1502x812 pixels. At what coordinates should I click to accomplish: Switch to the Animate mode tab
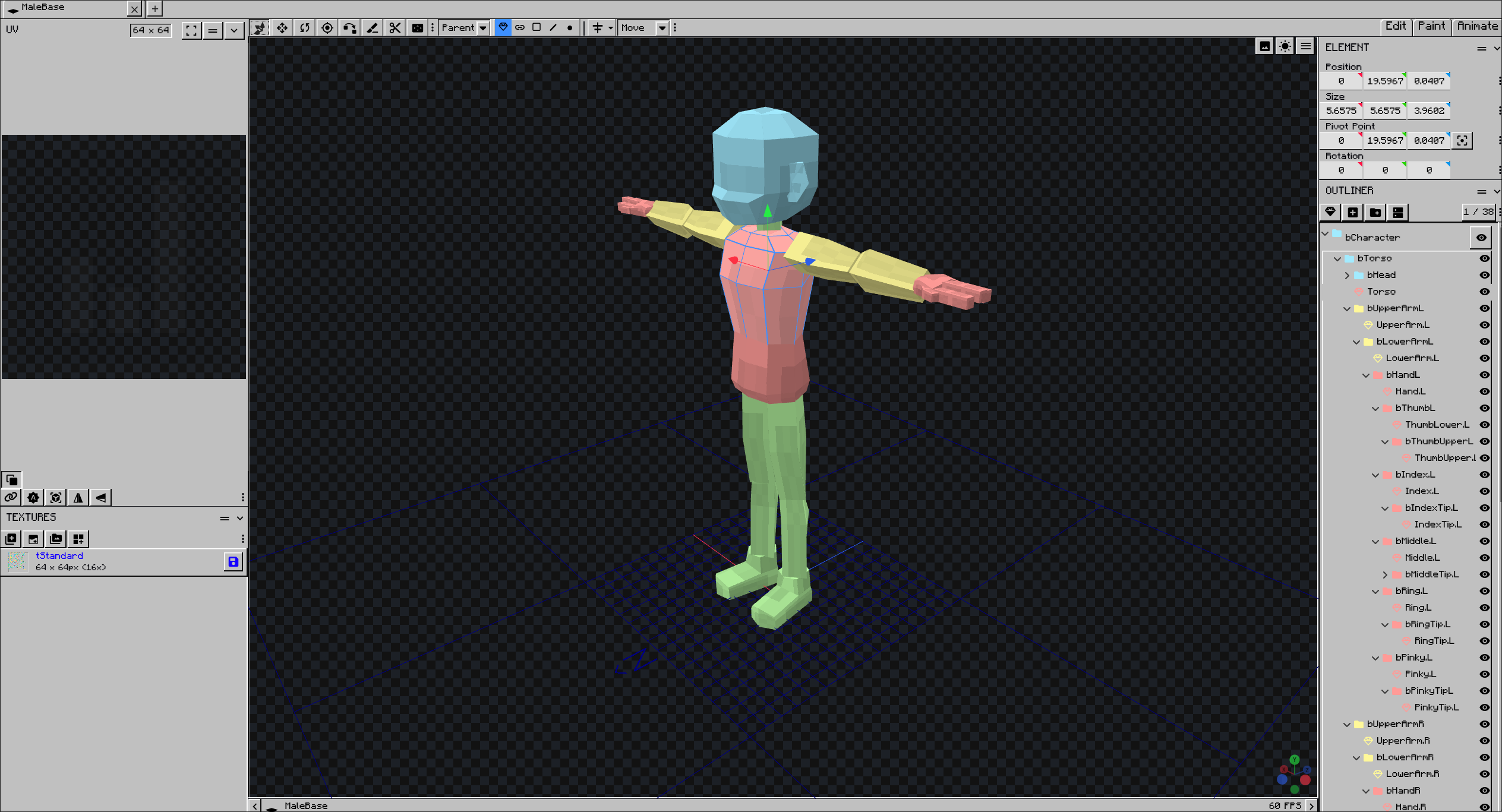coord(1477,26)
